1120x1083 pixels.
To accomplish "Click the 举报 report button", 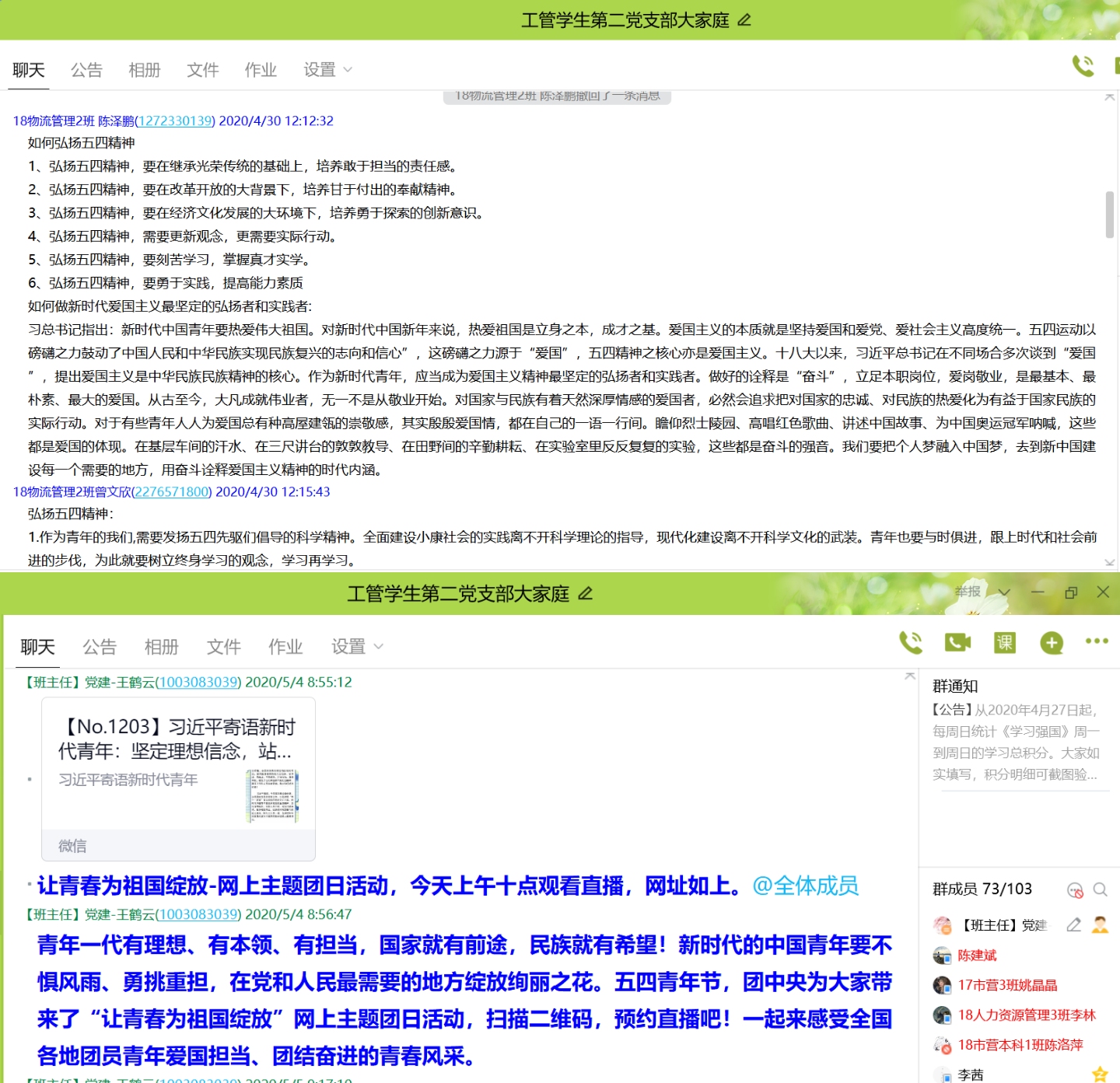I will tap(968, 592).
